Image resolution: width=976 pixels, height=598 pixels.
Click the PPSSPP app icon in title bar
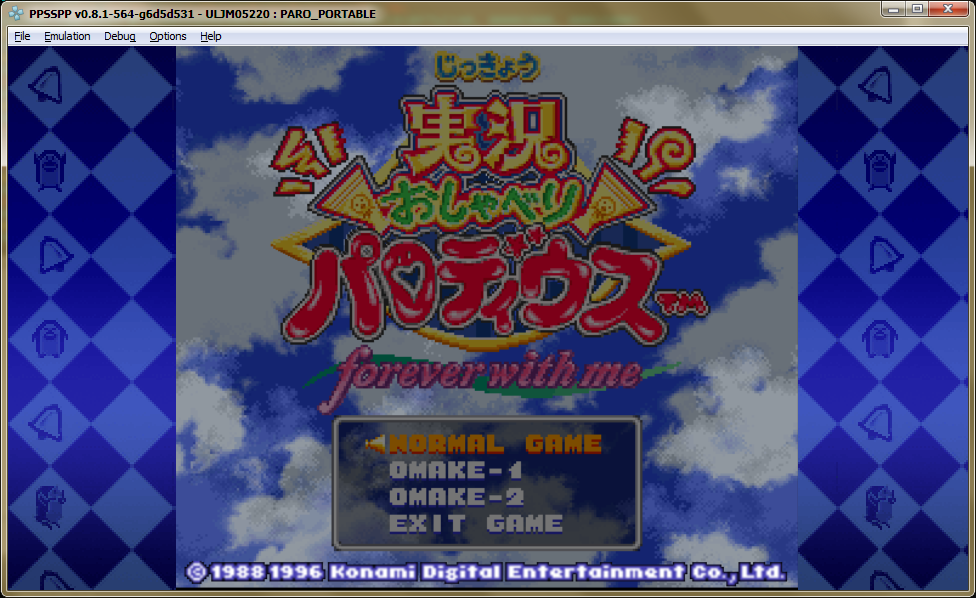[15, 11]
